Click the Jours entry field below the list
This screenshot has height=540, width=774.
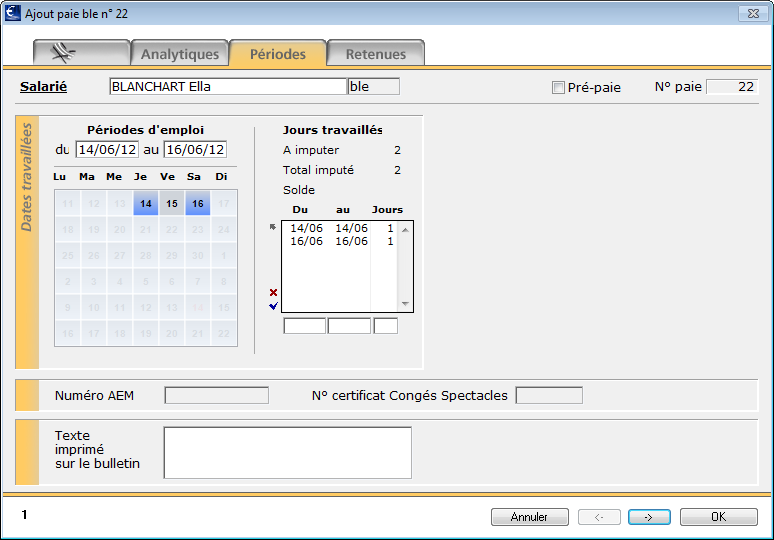coord(386,326)
